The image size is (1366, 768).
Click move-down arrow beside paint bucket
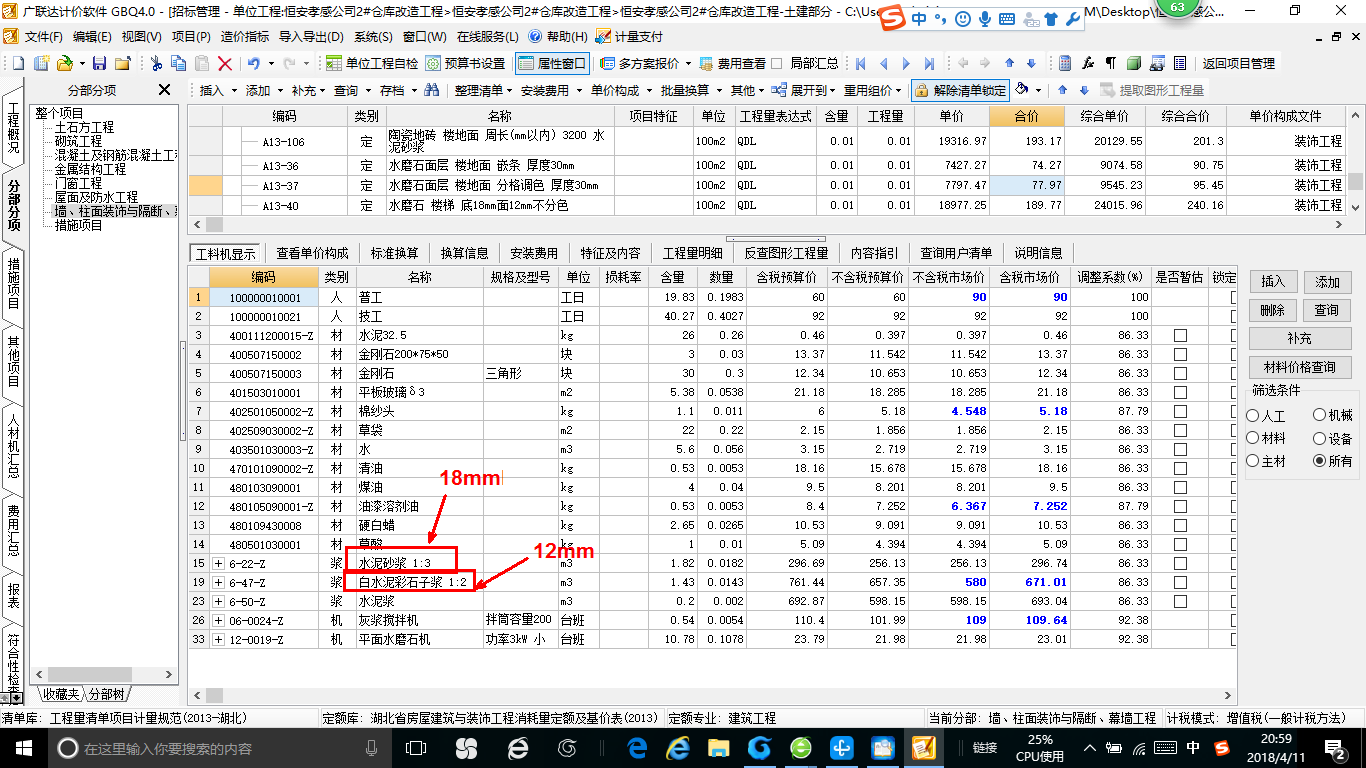click(x=1083, y=90)
